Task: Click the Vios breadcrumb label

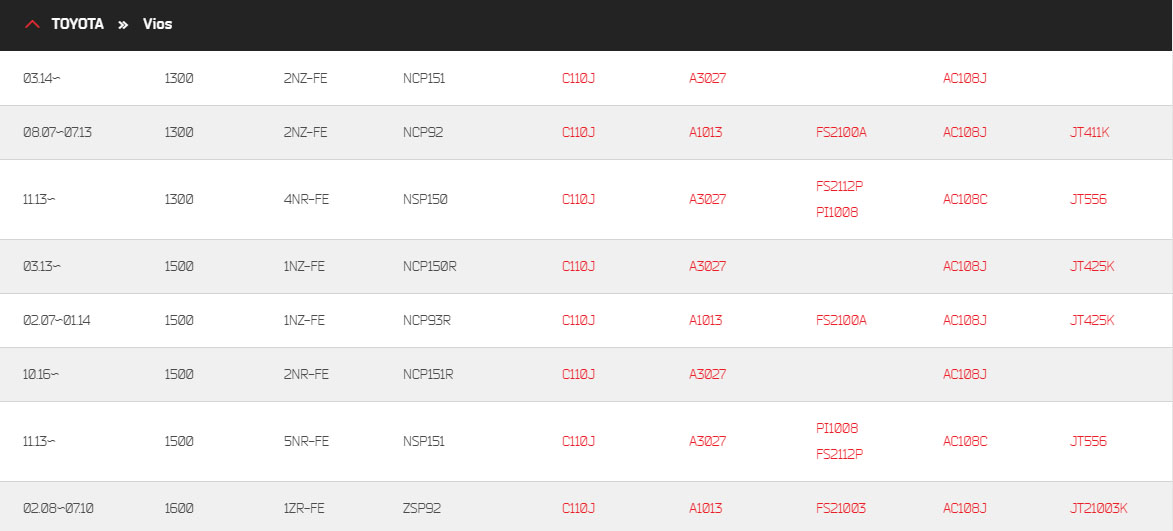Action: 158,24
